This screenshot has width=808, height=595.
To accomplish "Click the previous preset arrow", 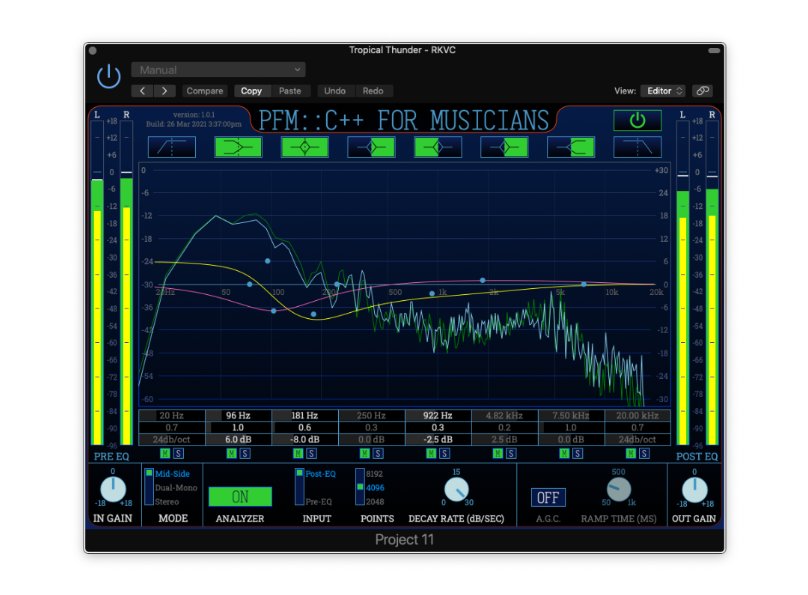I will pos(141,90).
